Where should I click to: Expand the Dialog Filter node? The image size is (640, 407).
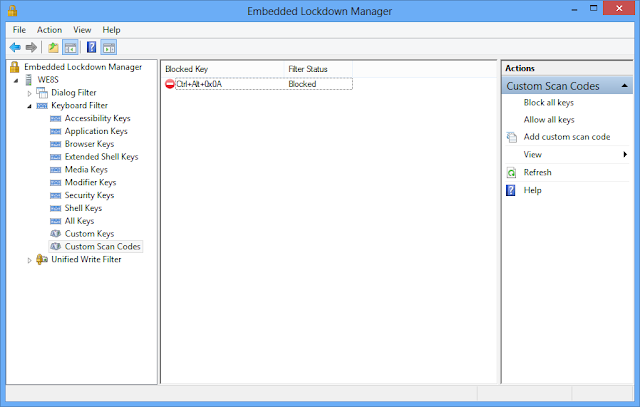(29, 93)
